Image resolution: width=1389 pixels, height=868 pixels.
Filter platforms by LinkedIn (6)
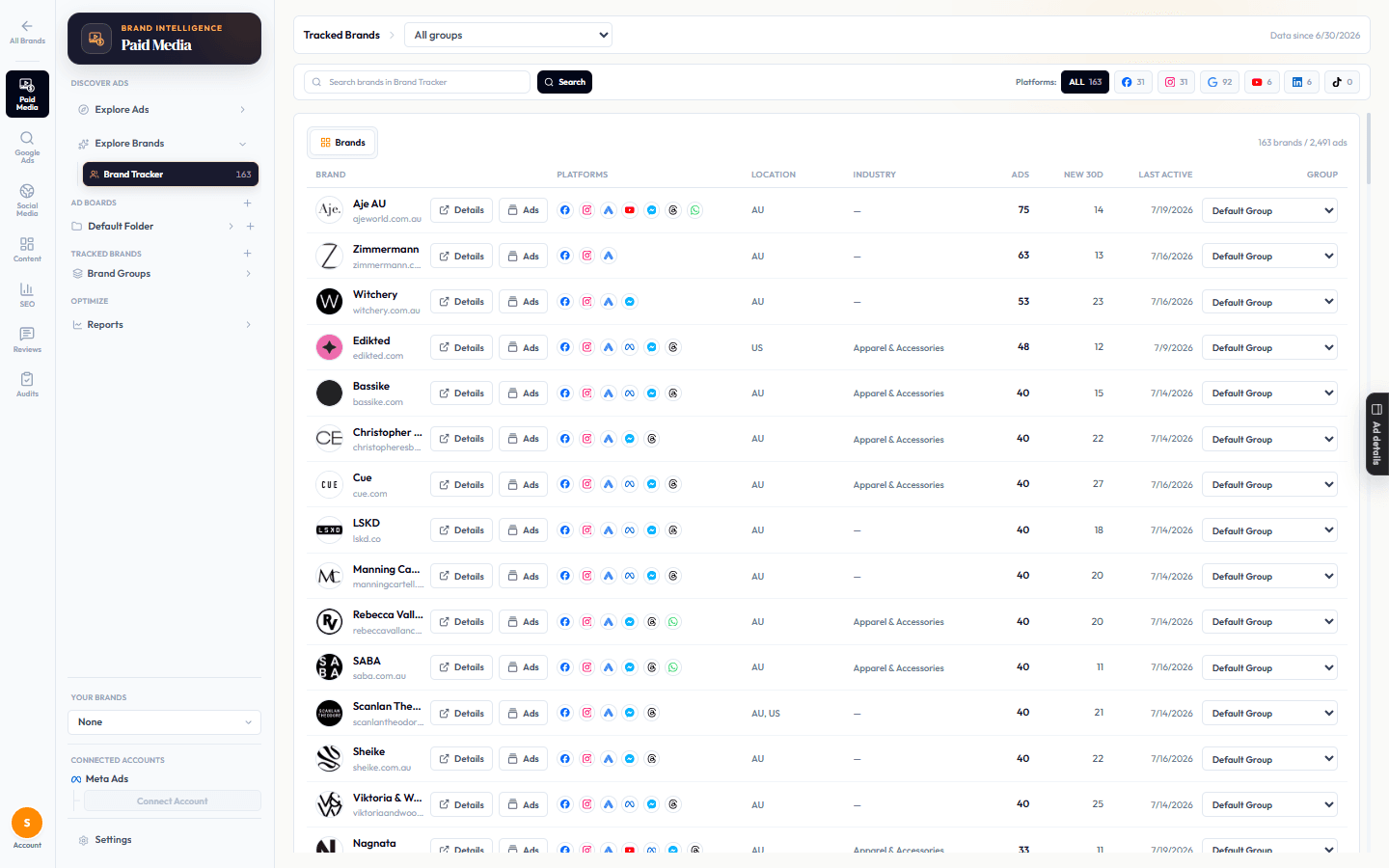(1302, 82)
